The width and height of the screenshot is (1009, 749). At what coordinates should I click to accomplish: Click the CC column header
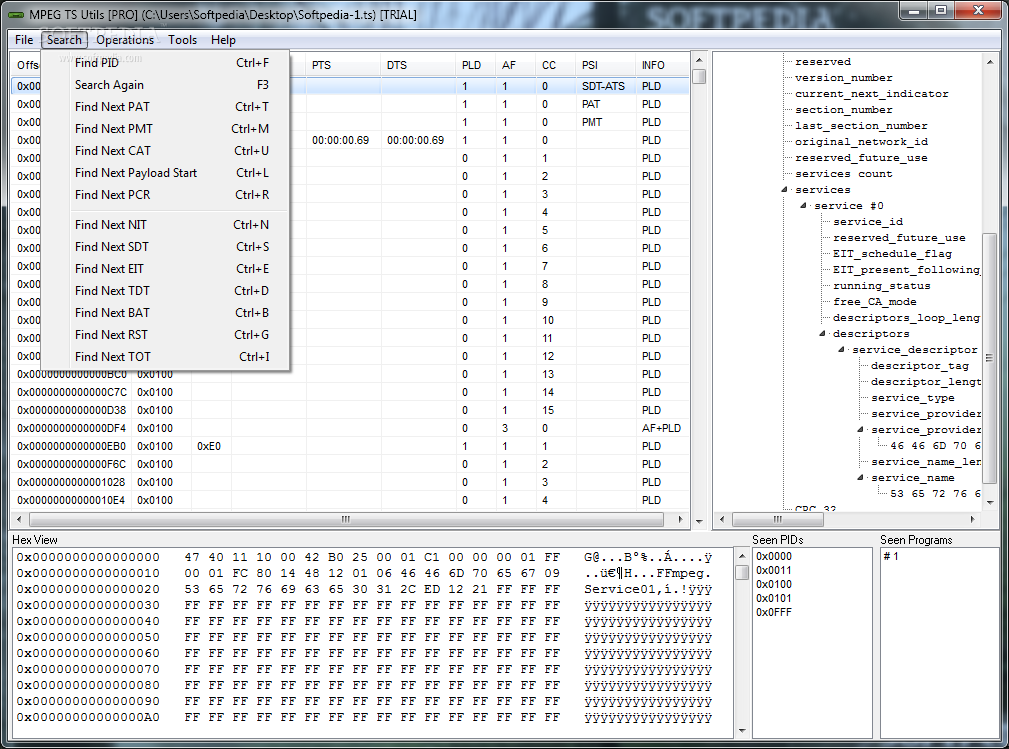[556, 65]
